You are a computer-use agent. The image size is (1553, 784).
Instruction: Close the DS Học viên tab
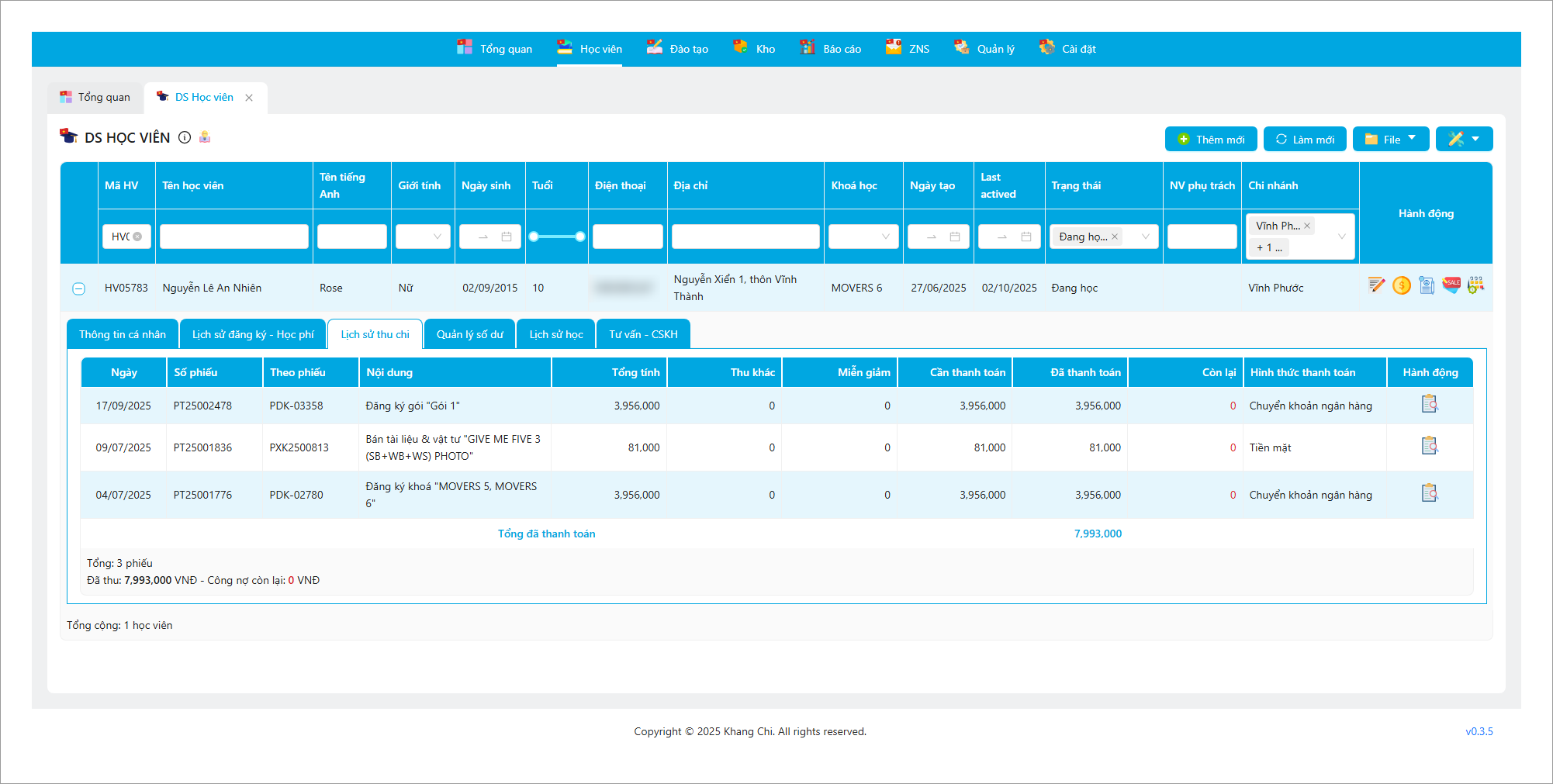(249, 98)
